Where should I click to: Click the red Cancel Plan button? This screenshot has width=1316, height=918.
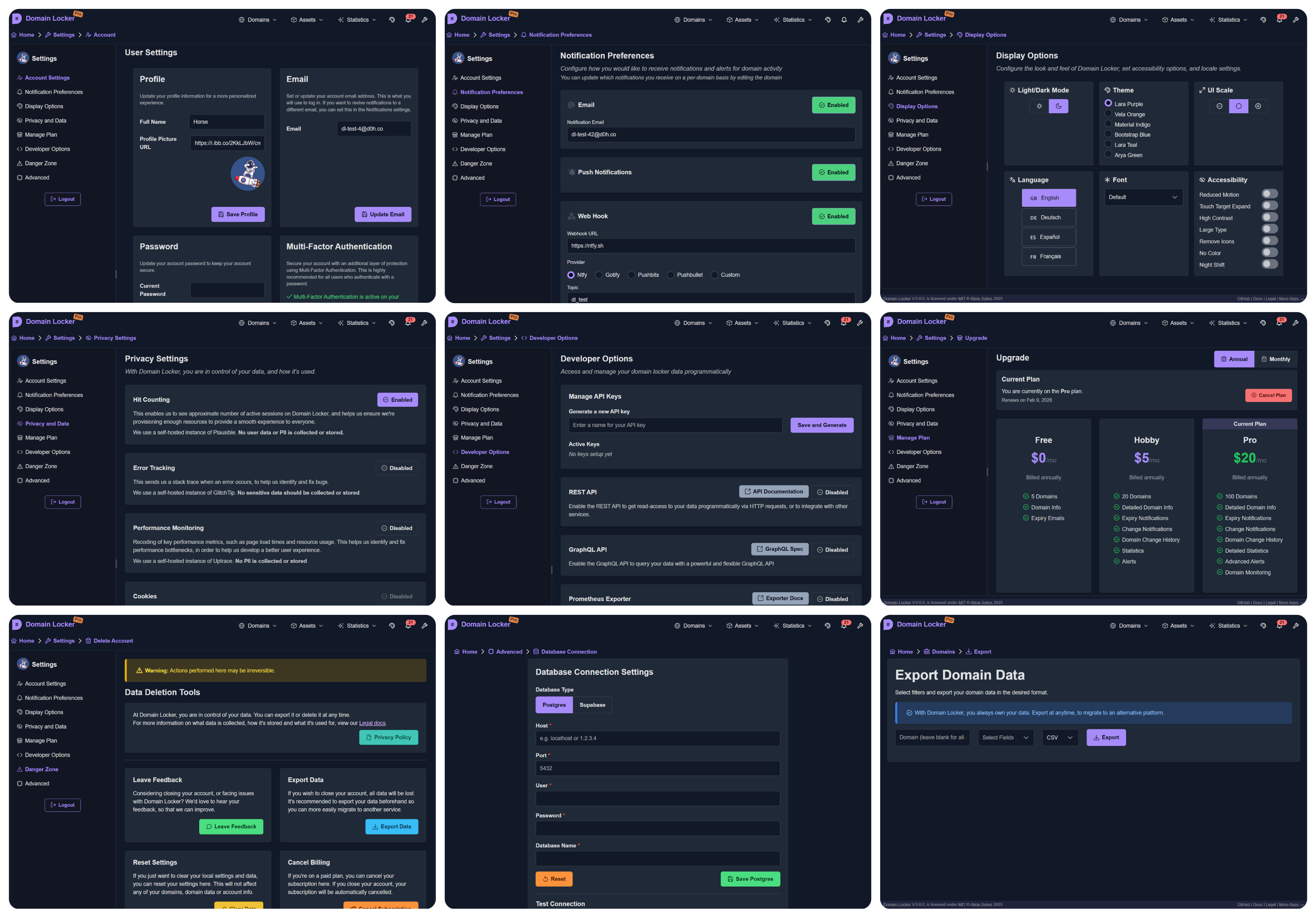(1268, 396)
